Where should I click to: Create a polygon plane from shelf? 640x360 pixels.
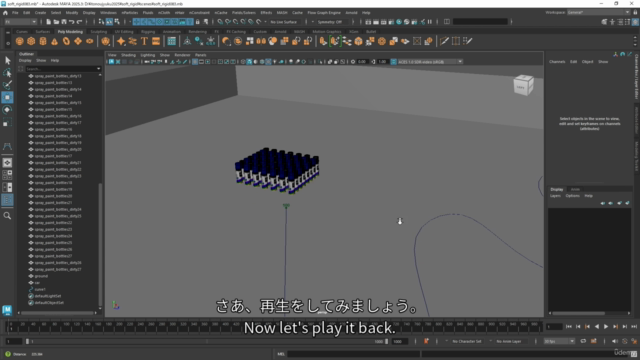(78, 41)
